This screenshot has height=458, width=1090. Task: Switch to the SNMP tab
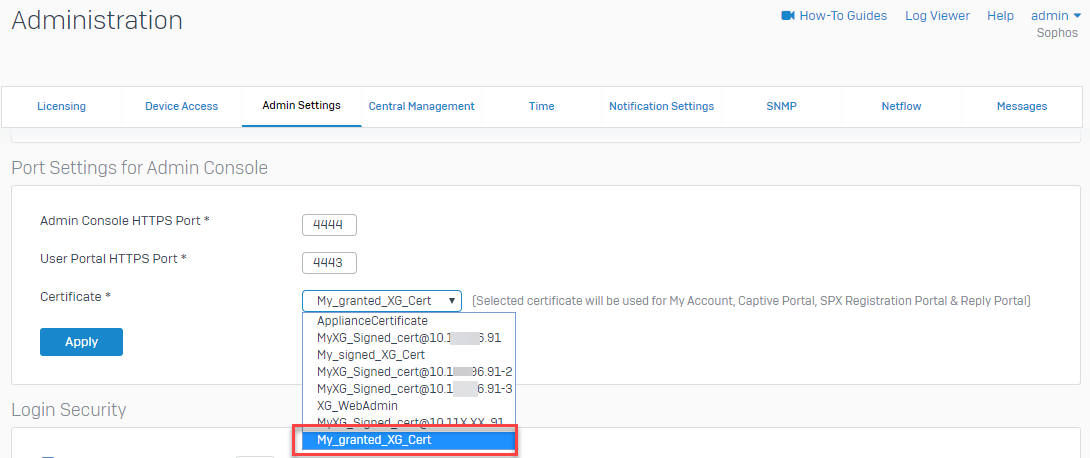[781, 106]
